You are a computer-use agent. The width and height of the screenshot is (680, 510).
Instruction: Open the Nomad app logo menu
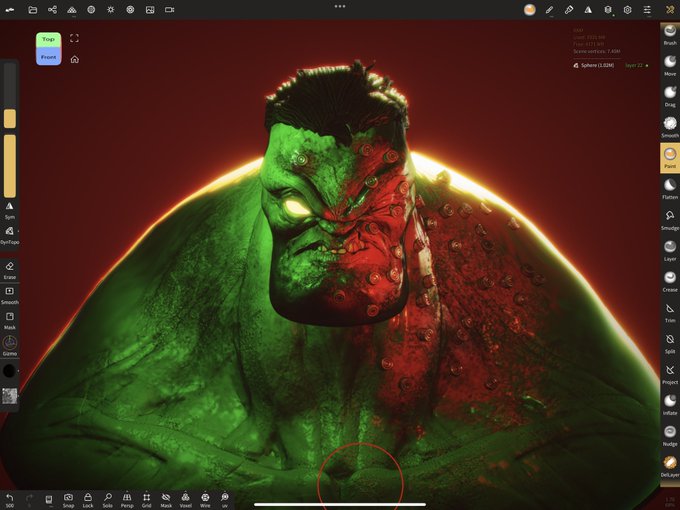(10, 10)
